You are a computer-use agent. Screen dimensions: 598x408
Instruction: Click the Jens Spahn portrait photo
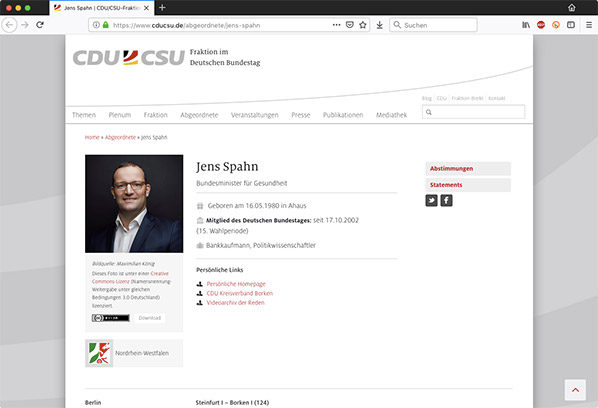(134, 204)
